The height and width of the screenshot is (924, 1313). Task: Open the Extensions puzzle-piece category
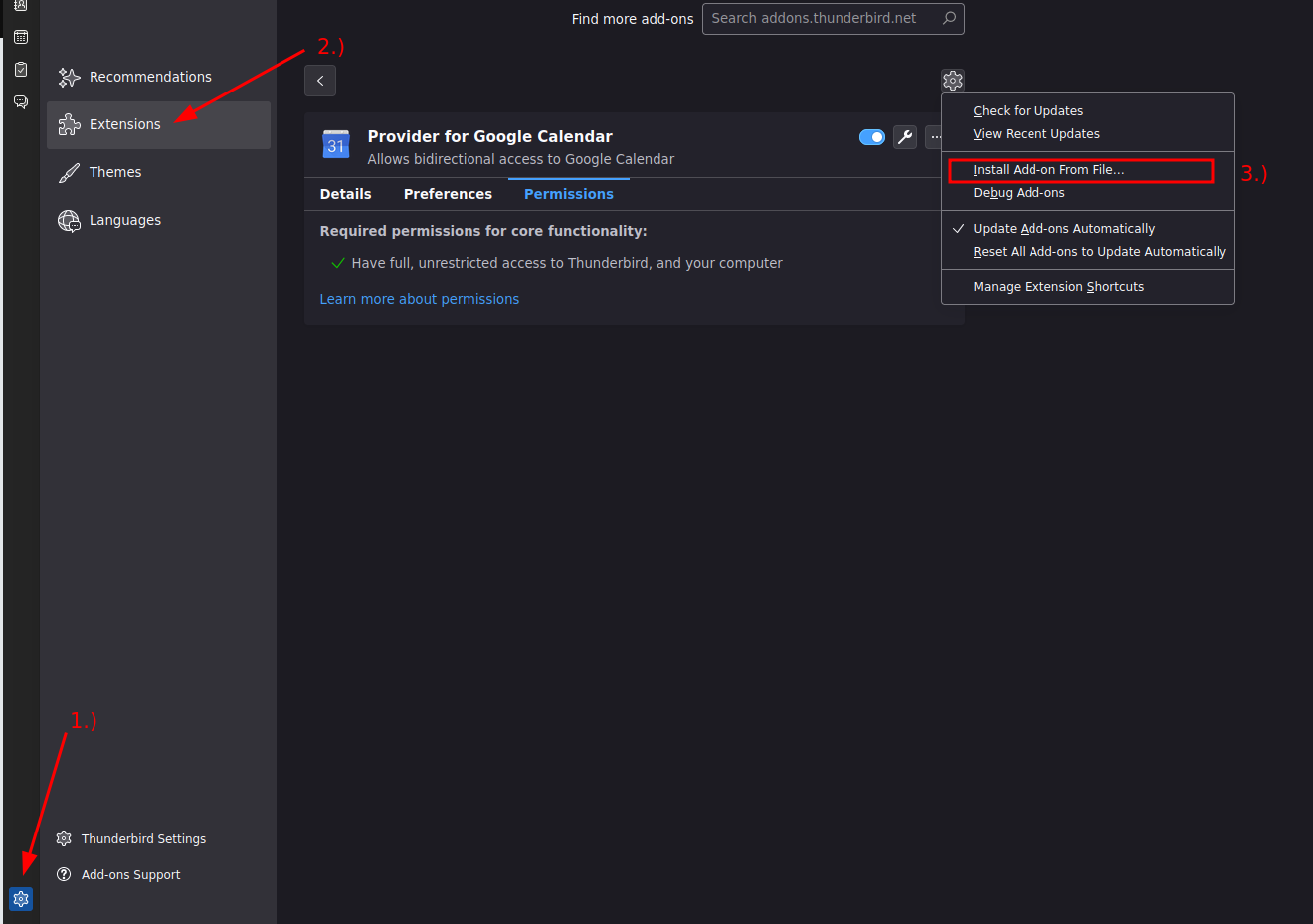coord(158,125)
